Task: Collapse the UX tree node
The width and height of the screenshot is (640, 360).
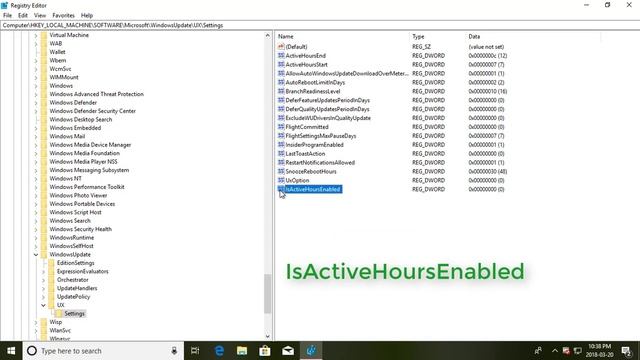Action: [x=43, y=305]
